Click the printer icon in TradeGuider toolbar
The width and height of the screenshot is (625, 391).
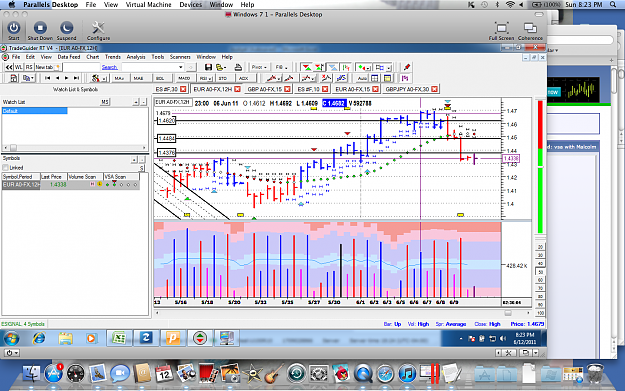(x=238, y=67)
